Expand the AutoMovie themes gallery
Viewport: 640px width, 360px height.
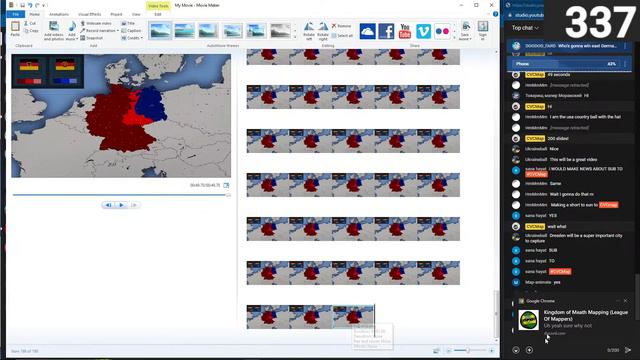pyautogui.click(x=295, y=38)
